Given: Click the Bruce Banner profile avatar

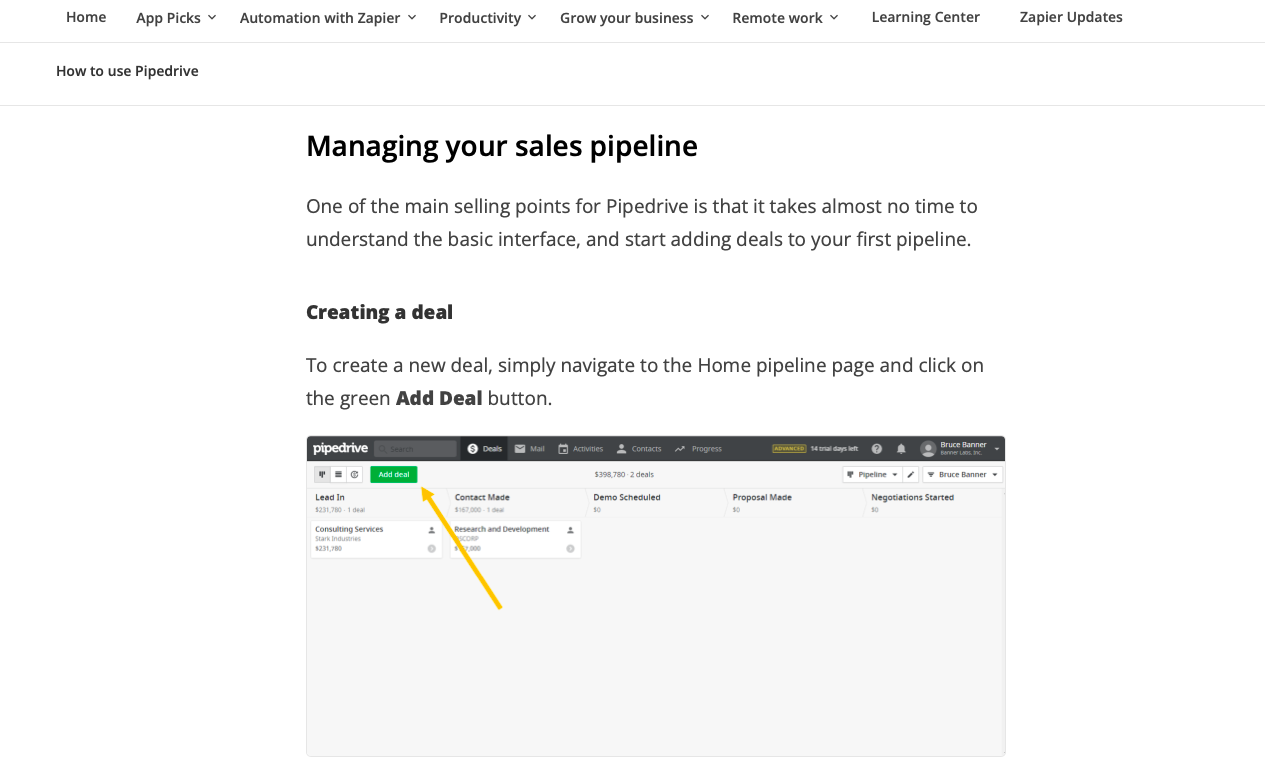Looking at the screenshot, I should [x=928, y=449].
